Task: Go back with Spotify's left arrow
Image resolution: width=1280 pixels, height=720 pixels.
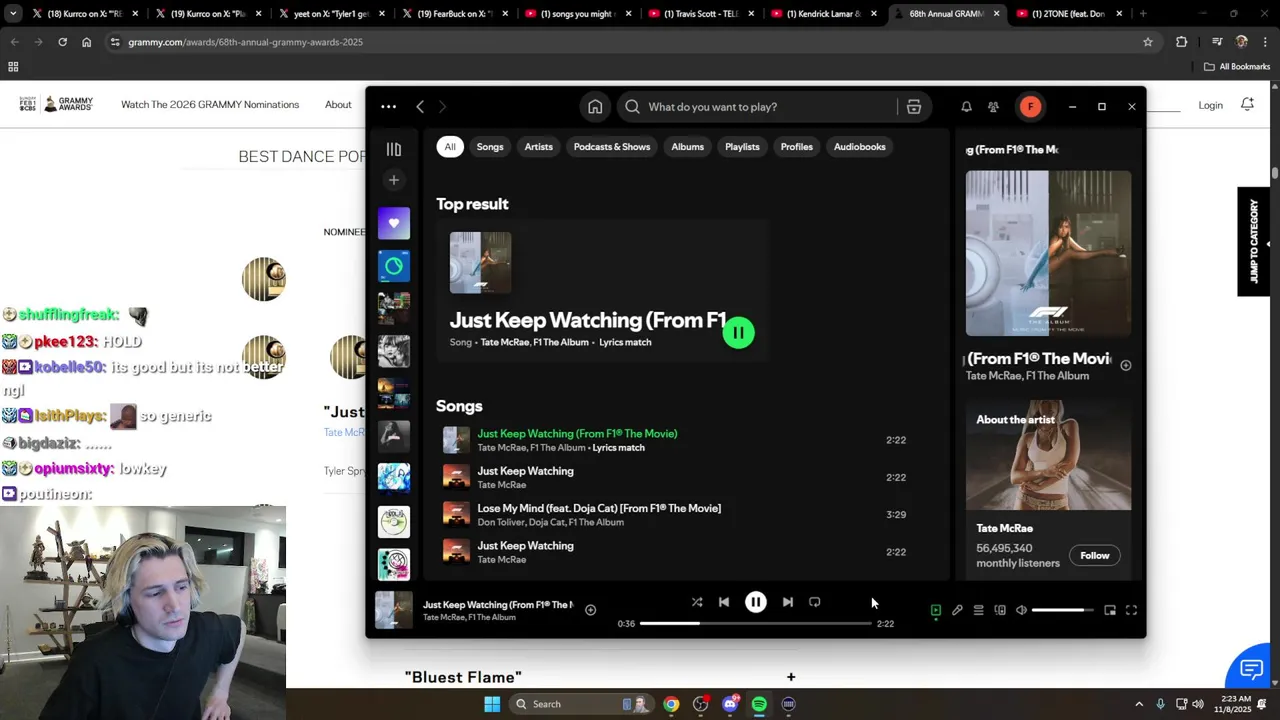Action: tap(420, 107)
